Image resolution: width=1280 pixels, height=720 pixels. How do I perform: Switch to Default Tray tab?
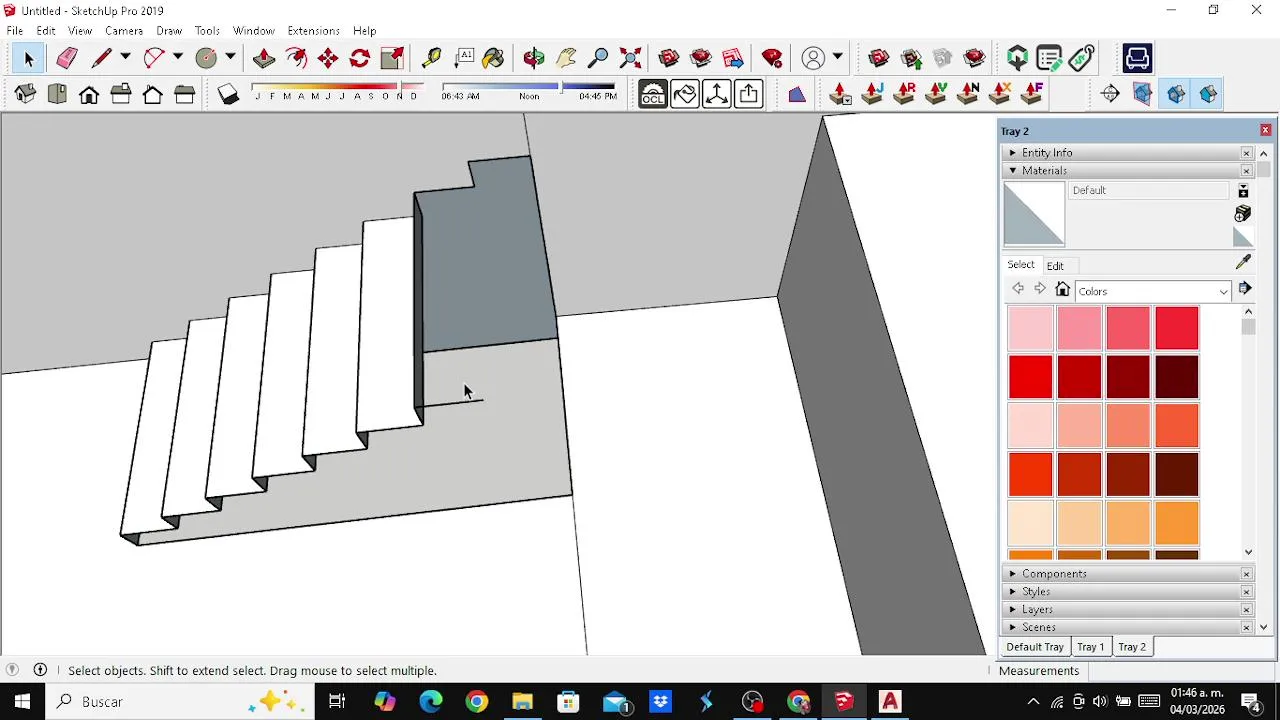pos(1034,647)
